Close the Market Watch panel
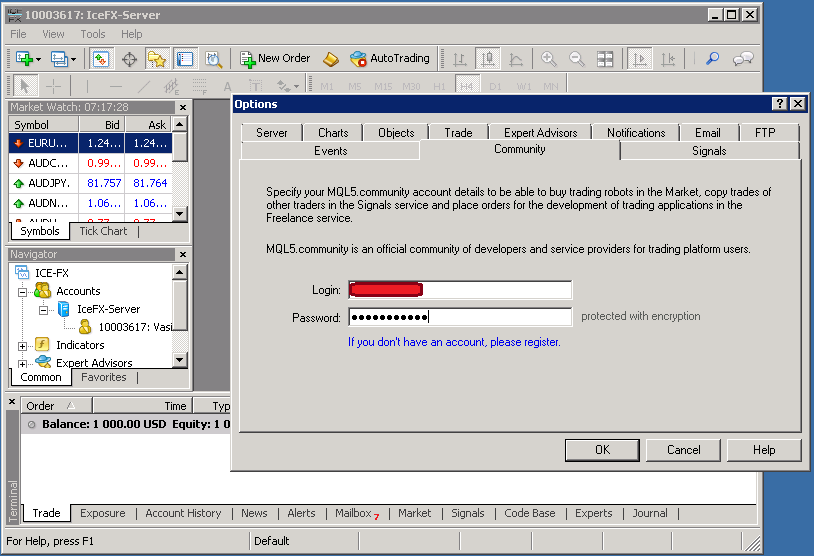The height and width of the screenshot is (556, 814). 183,107
